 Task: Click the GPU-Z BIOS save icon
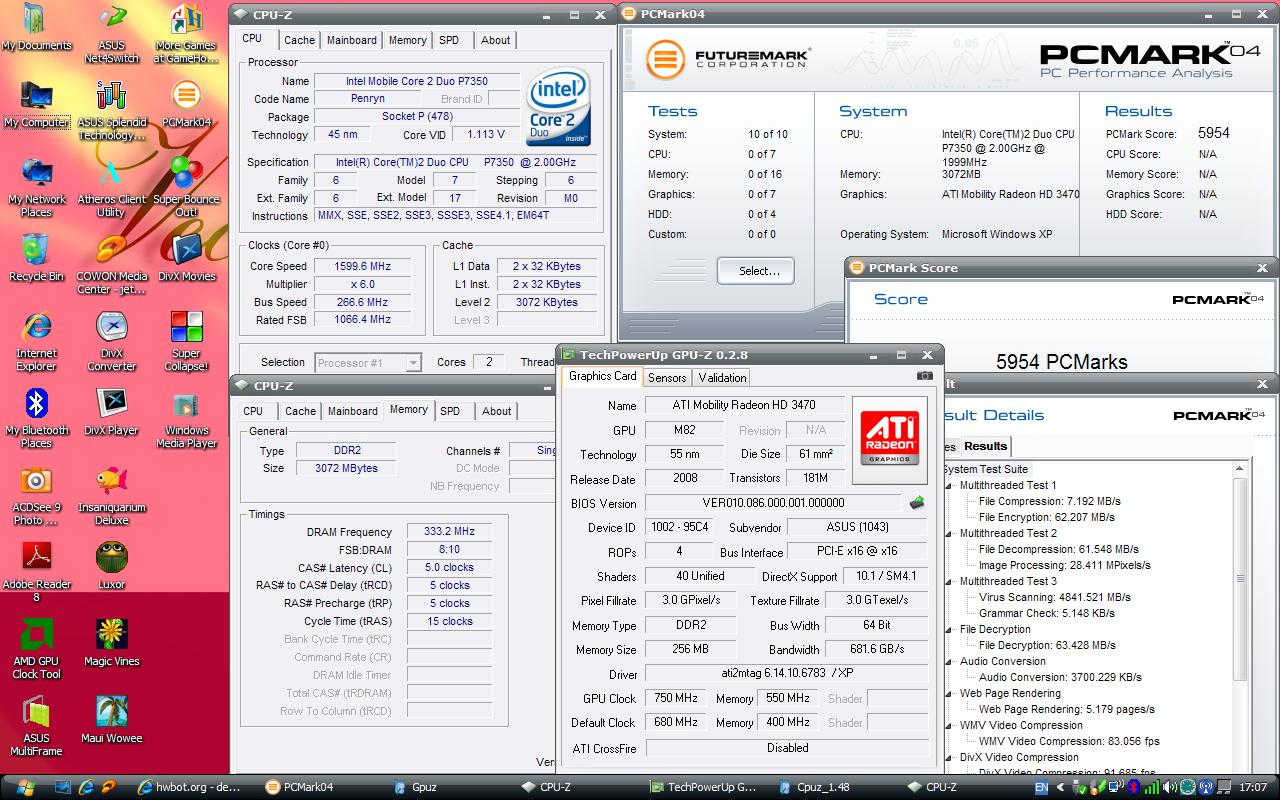click(916, 503)
